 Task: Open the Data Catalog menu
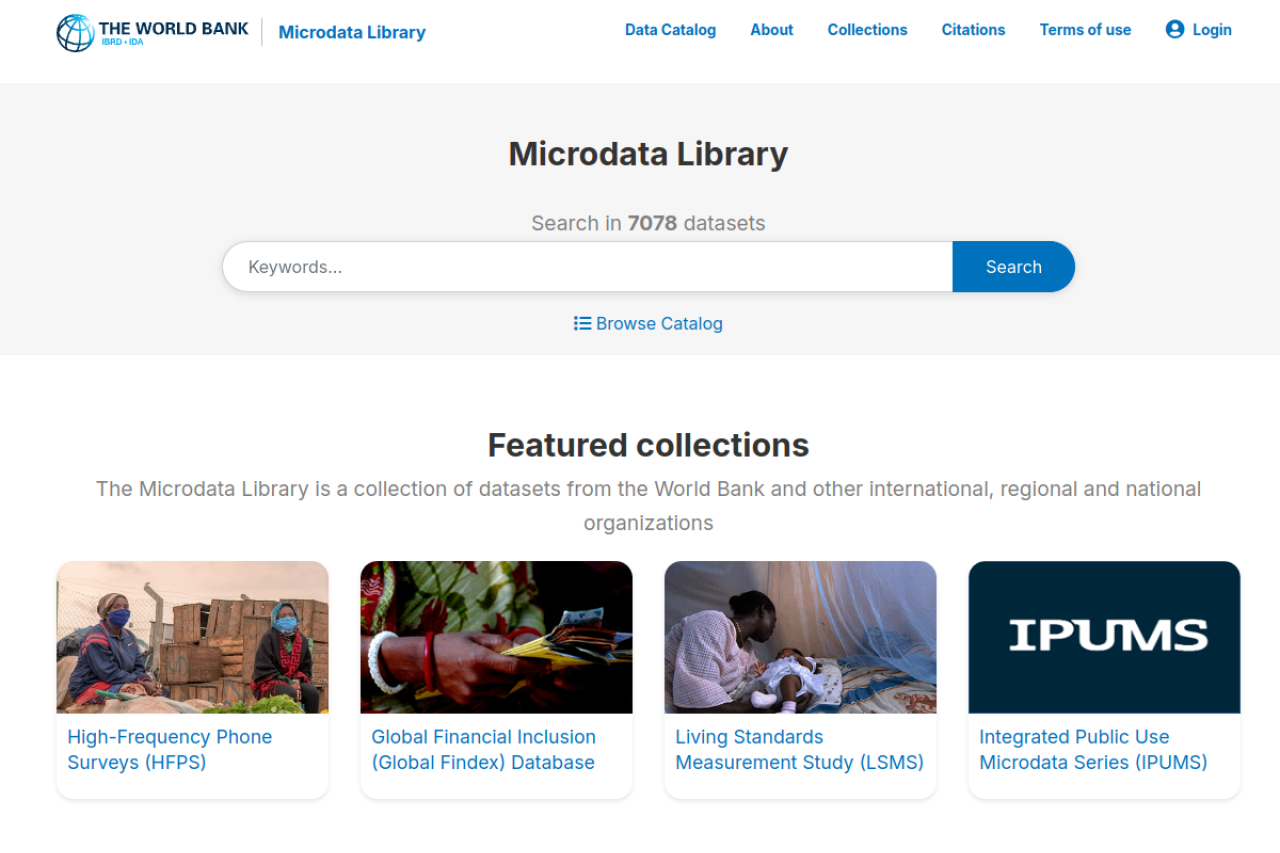pyautogui.click(x=670, y=30)
